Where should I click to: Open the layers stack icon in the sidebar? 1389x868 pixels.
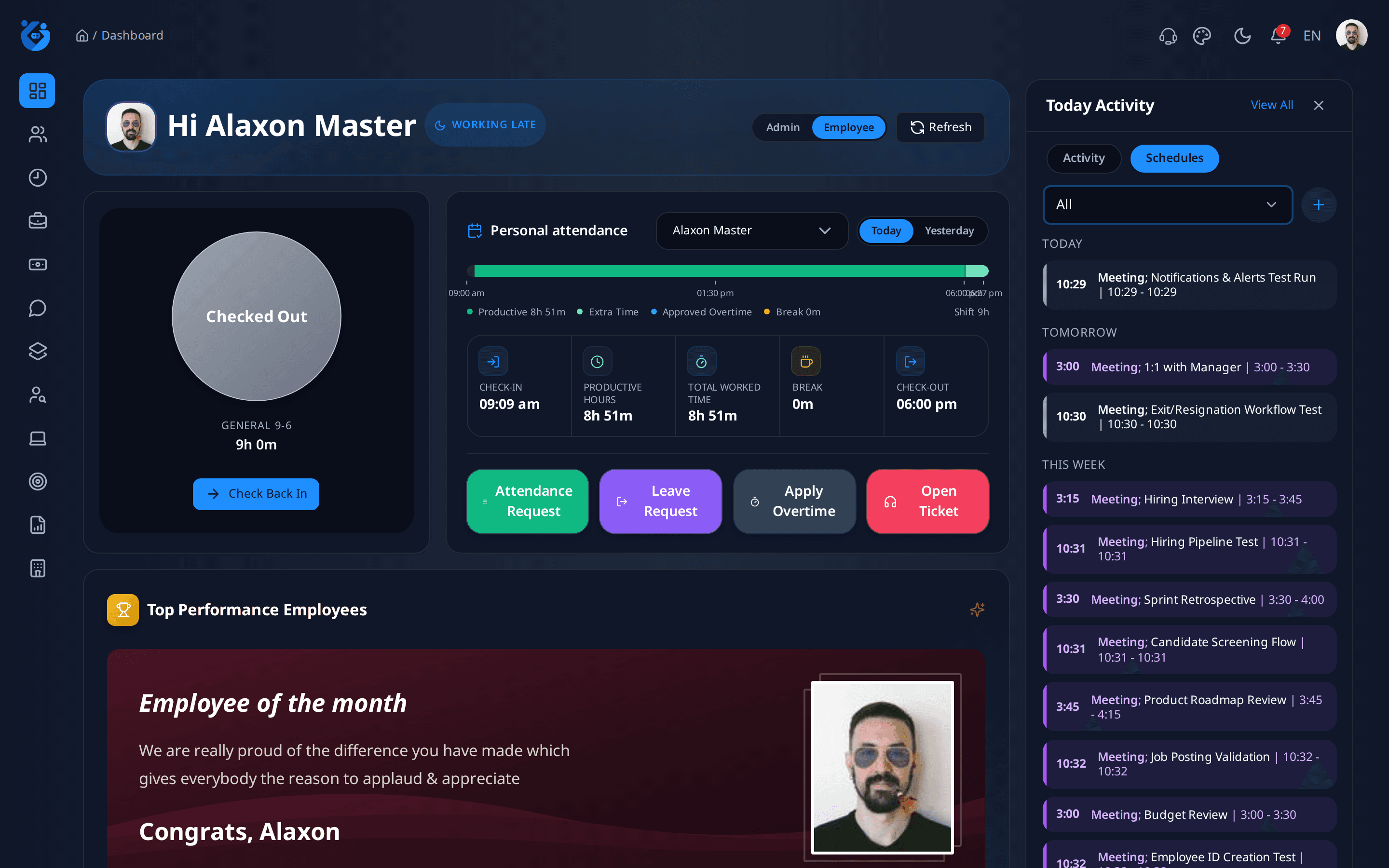[37, 352]
